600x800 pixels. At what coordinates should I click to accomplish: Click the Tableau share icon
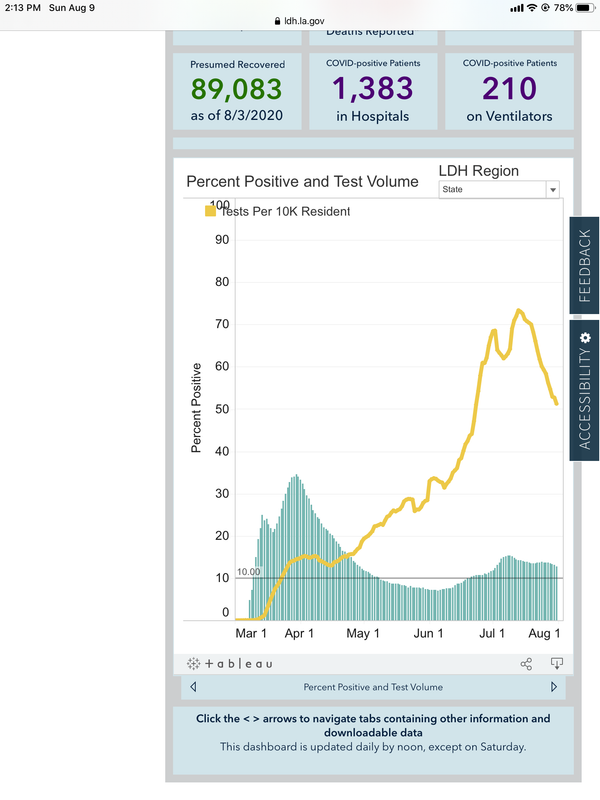[x=526, y=664]
